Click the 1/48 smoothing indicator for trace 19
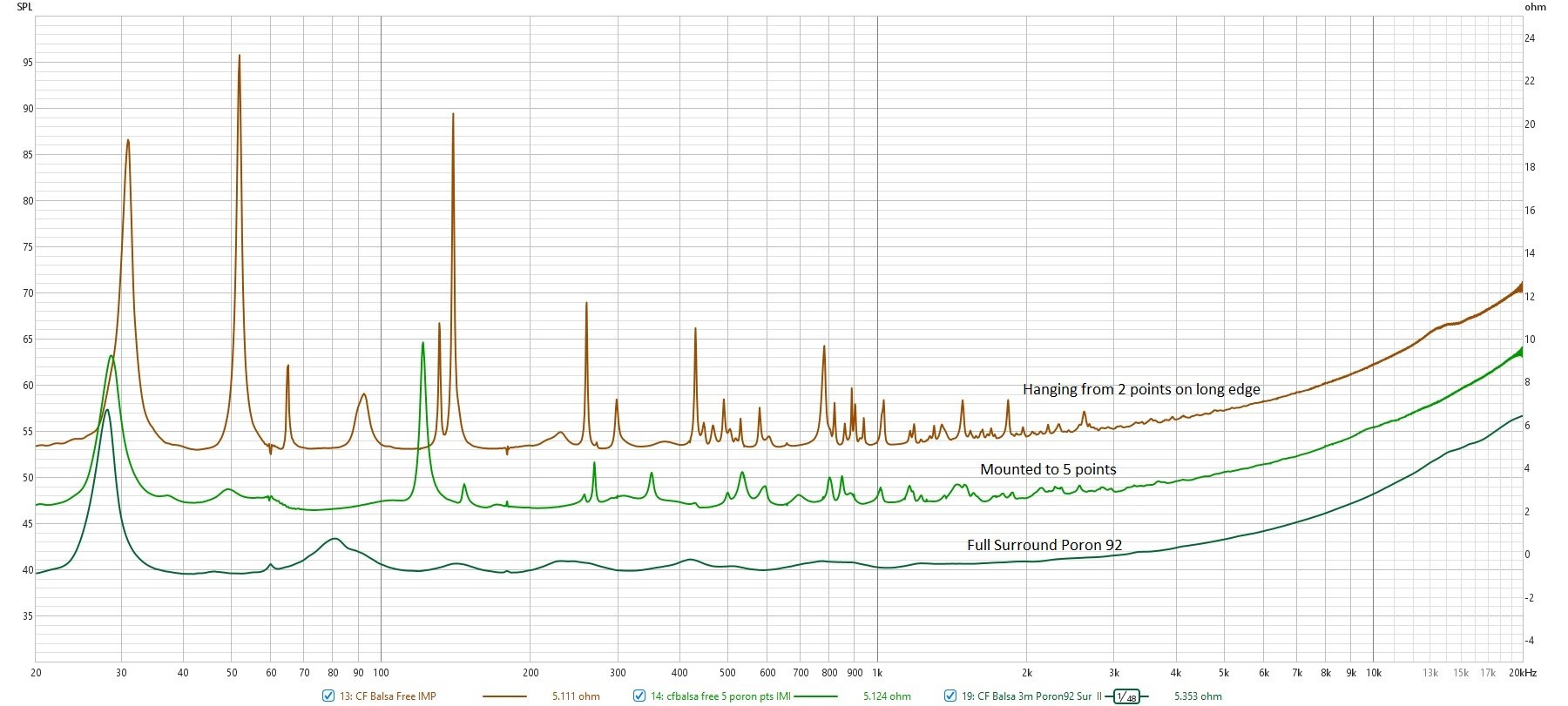Viewport: 1568px width, 706px height. [1126, 696]
